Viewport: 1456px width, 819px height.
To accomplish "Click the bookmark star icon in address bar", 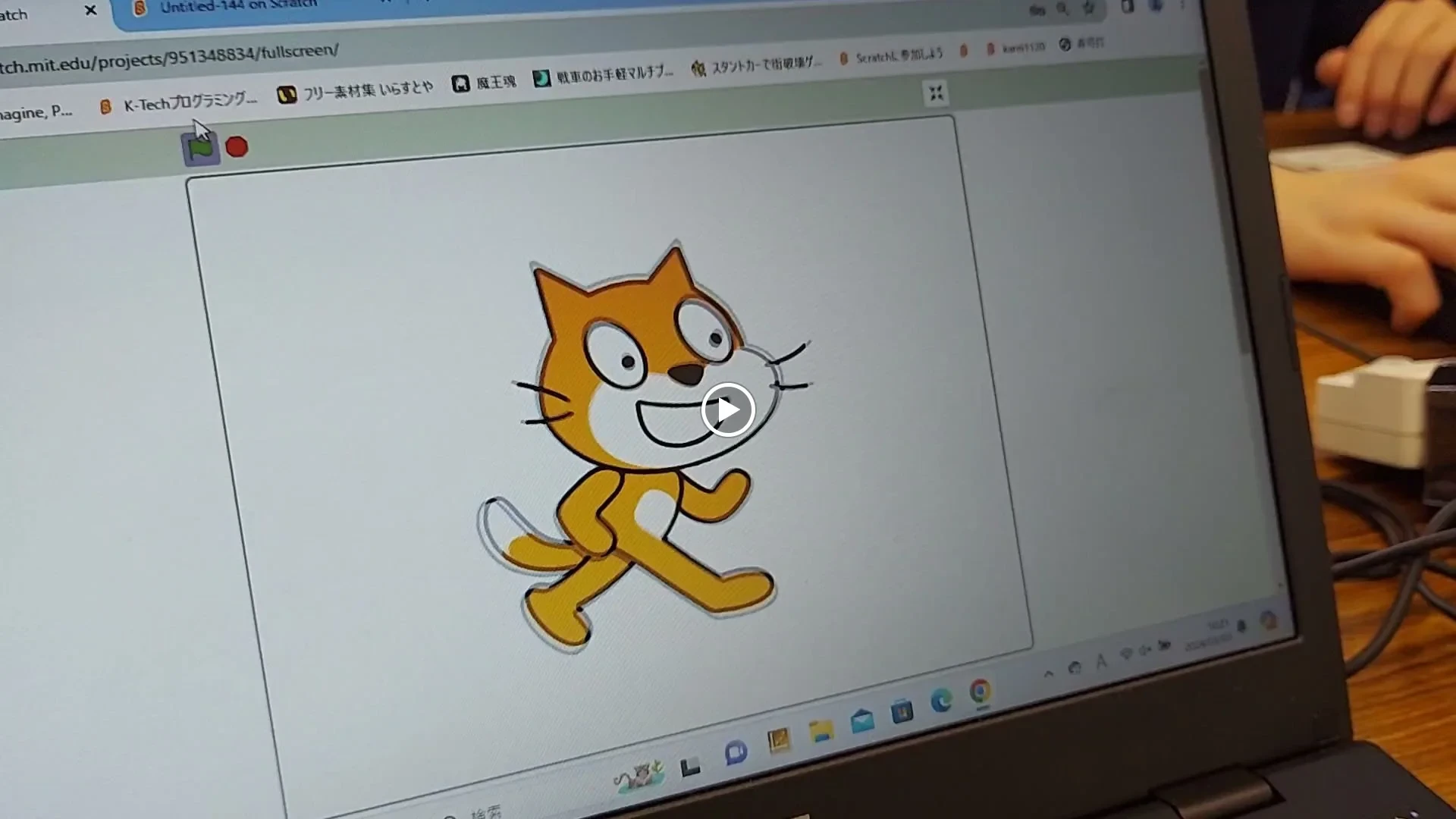I will (x=1089, y=8).
